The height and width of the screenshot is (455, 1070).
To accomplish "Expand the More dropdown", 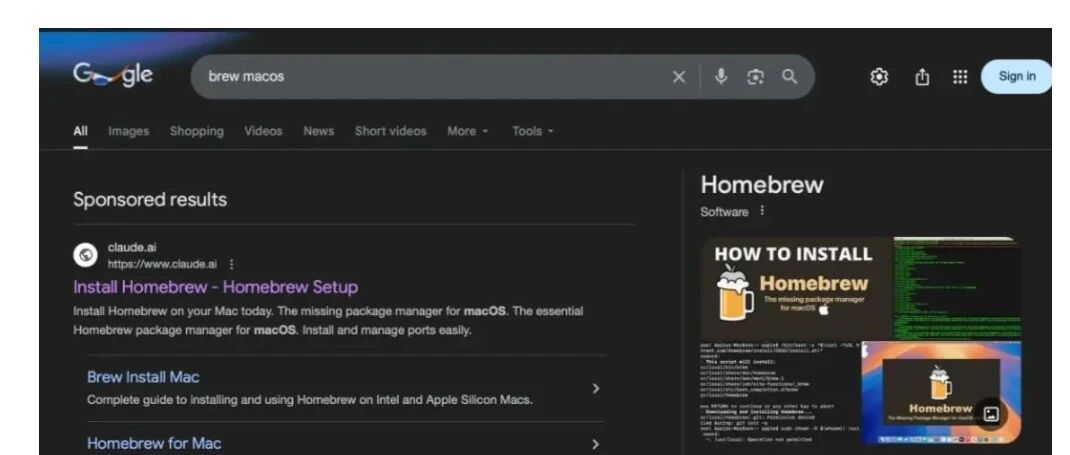I will [467, 131].
